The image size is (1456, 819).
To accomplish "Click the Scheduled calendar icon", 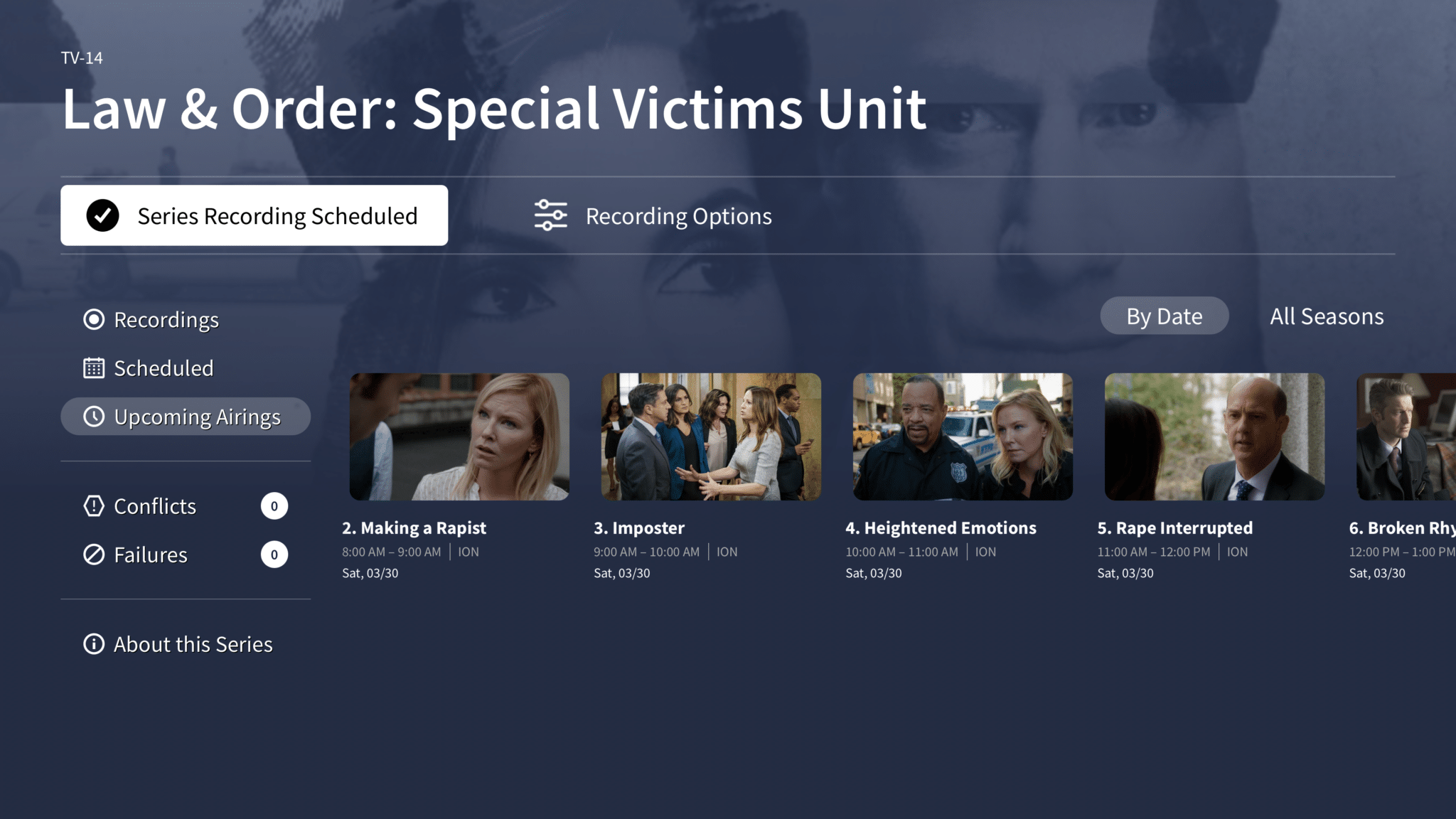I will click(x=94, y=368).
